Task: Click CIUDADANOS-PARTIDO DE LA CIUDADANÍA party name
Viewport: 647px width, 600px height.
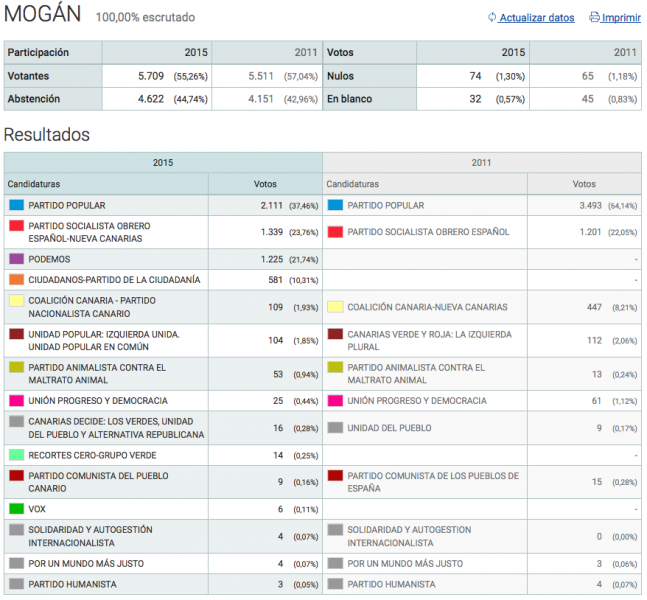Action: click(x=114, y=280)
